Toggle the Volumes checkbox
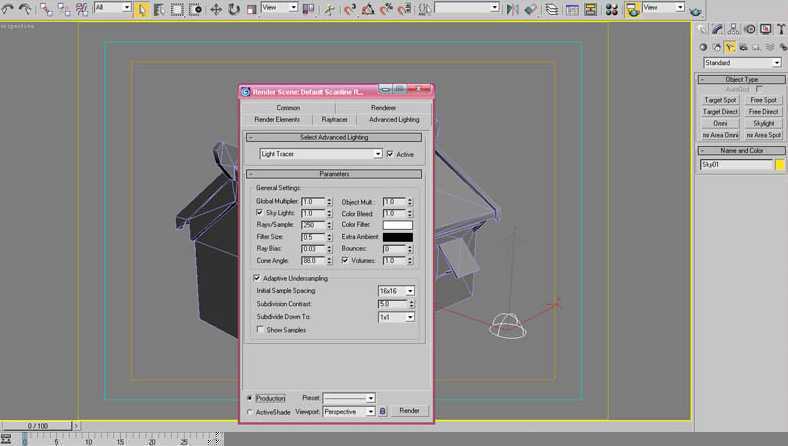This screenshot has width=788, height=446. tap(345, 260)
